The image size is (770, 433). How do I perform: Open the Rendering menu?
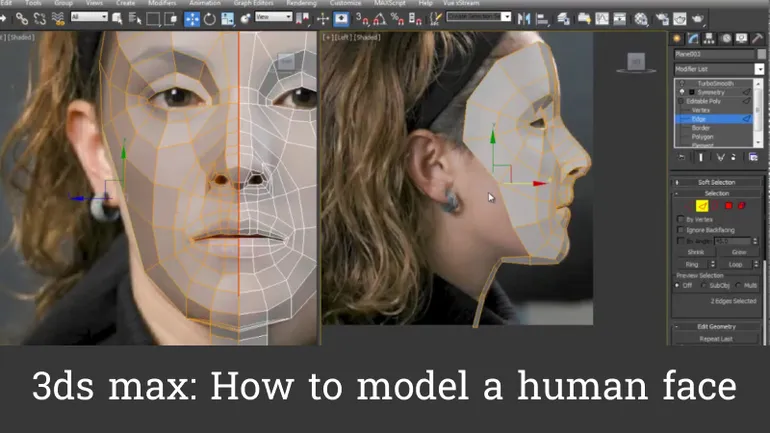[302, 3]
